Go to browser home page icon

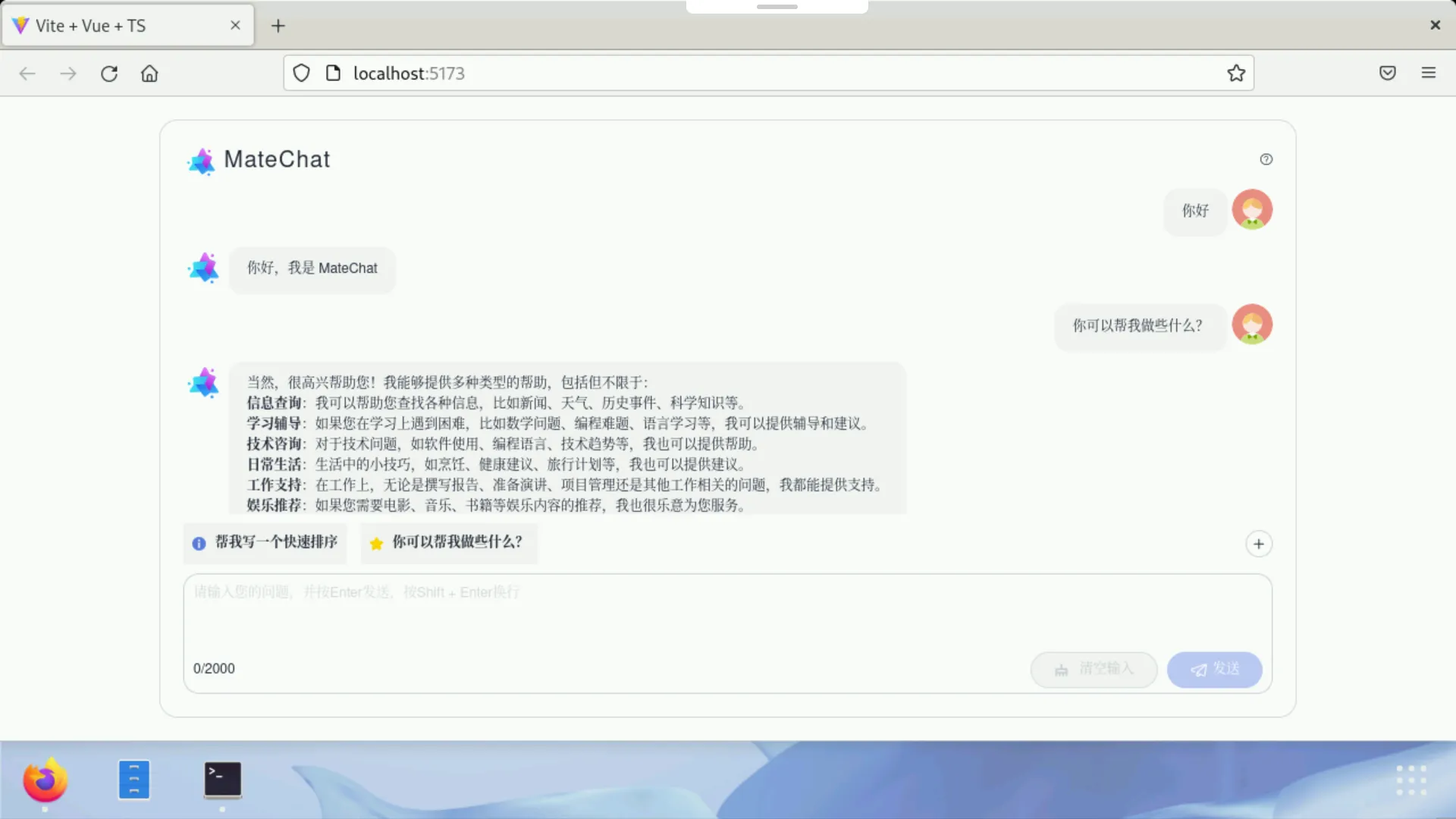click(149, 74)
